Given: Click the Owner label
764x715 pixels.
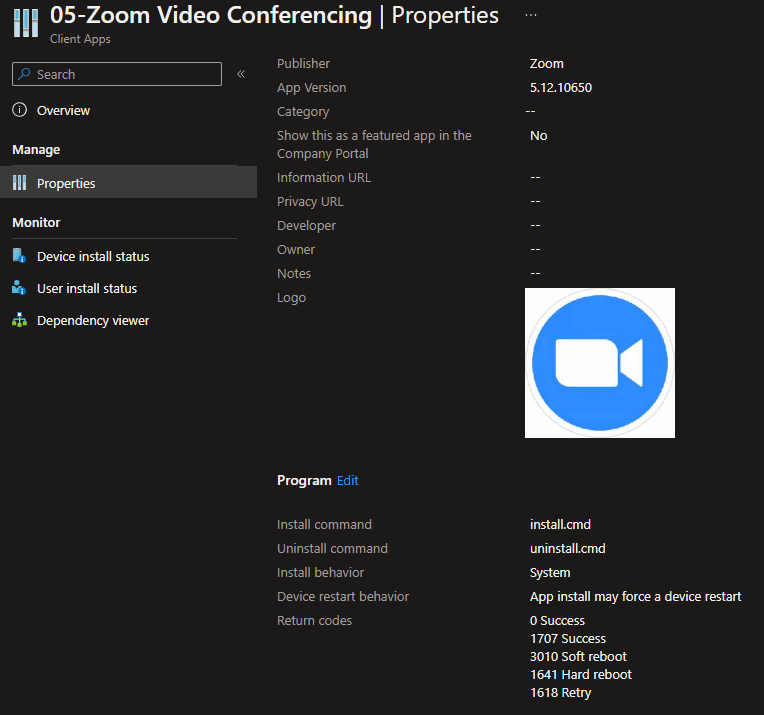Looking at the screenshot, I should point(296,250).
